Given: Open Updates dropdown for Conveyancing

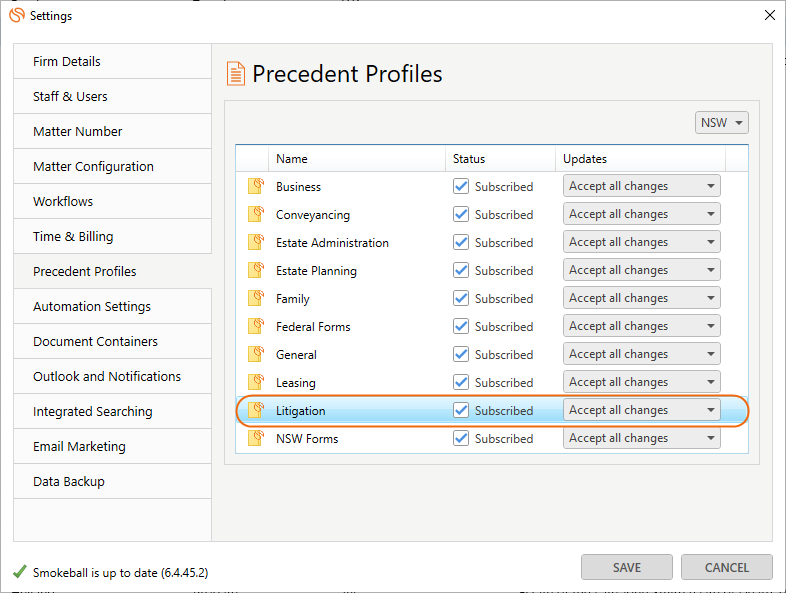Looking at the screenshot, I should [642, 214].
